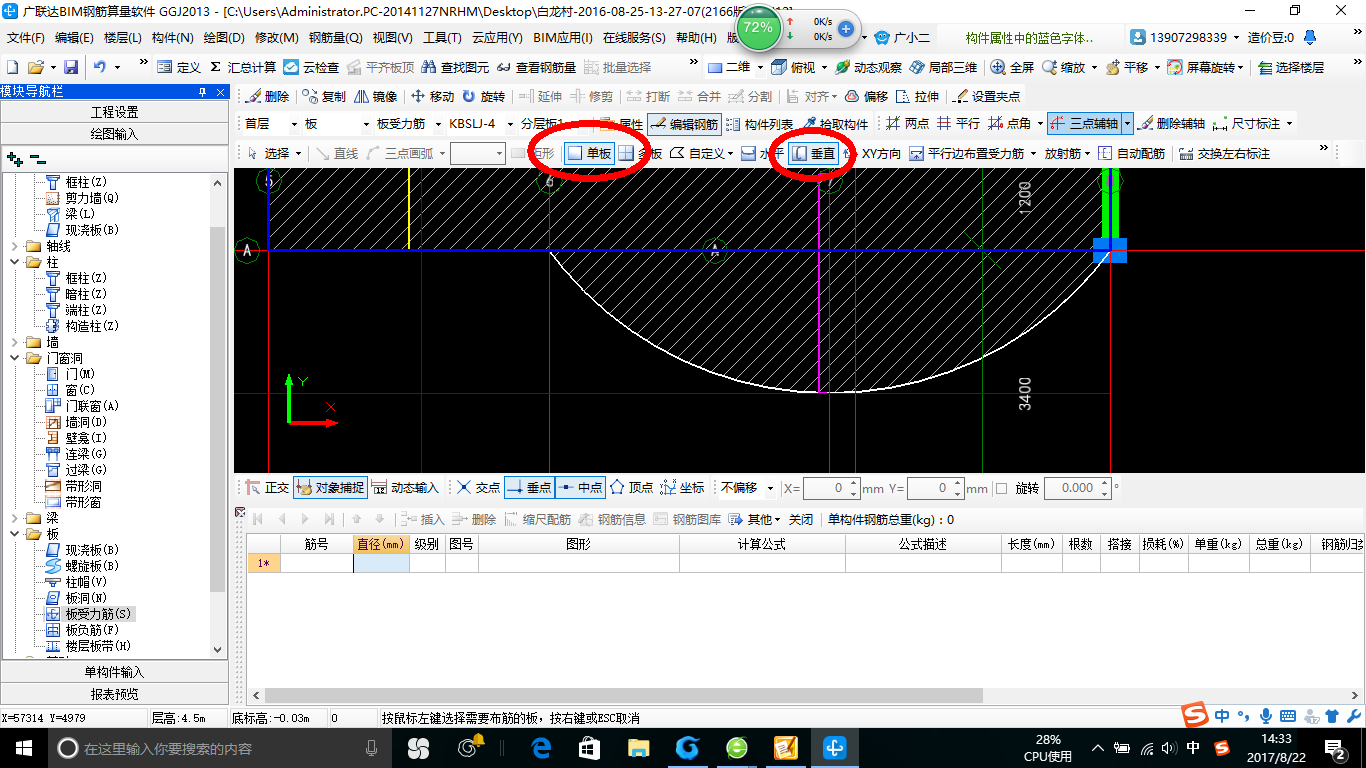The width and height of the screenshot is (1366, 768).
Task: Click the 设置夹点 tool
Action: (987, 97)
